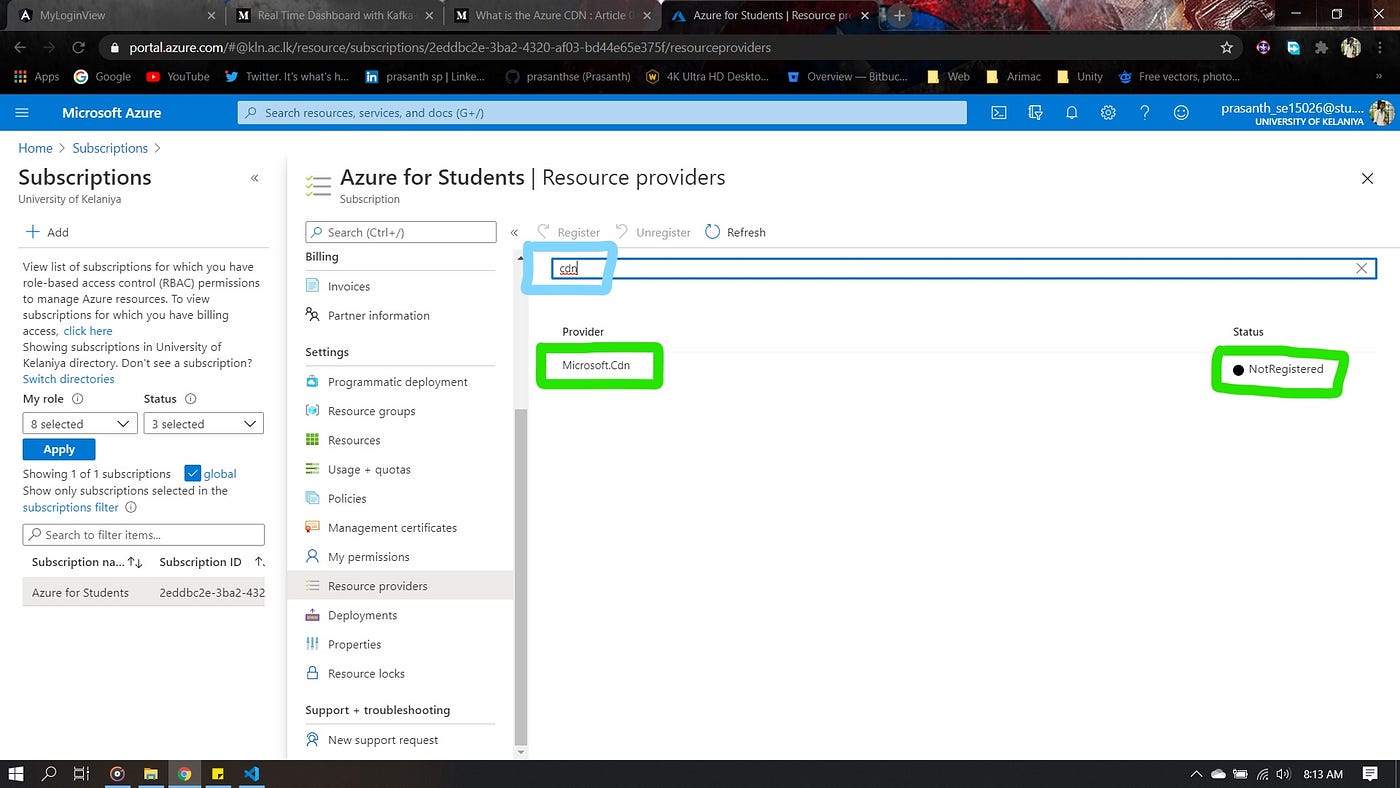The width and height of the screenshot is (1400, 788).
Task: Open File Explorer from the taskbar
Action: pos(151,774)
